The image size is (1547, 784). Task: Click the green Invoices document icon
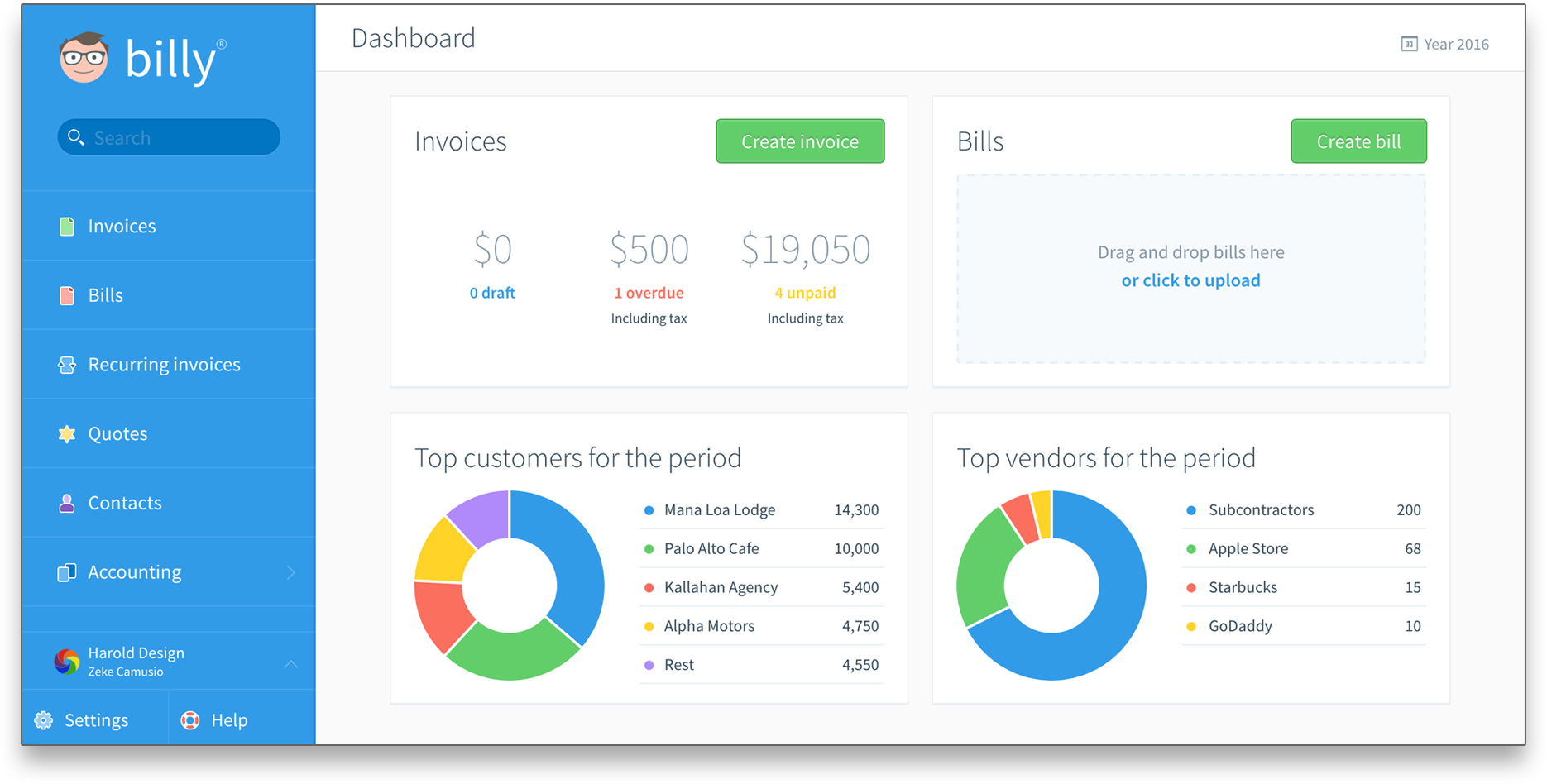coord(67,226)
